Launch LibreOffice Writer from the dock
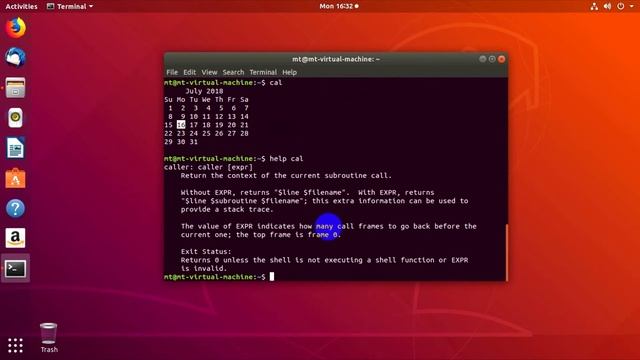Viewport: 640px width, 360px height. pyautogui.click(x=16, y=148)
